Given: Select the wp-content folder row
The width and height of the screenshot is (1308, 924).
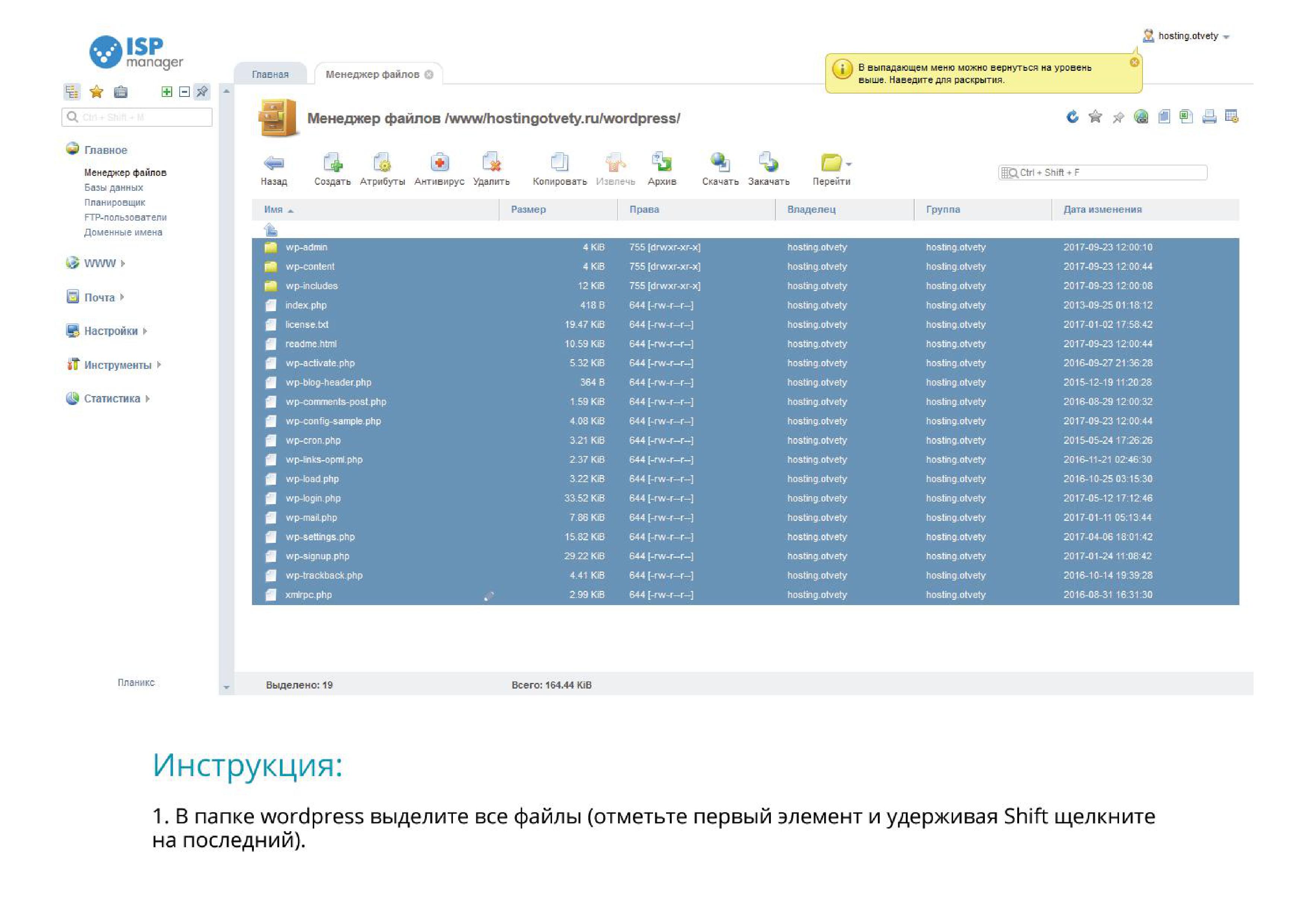Looking at the screenshot, I should point(745,266).
